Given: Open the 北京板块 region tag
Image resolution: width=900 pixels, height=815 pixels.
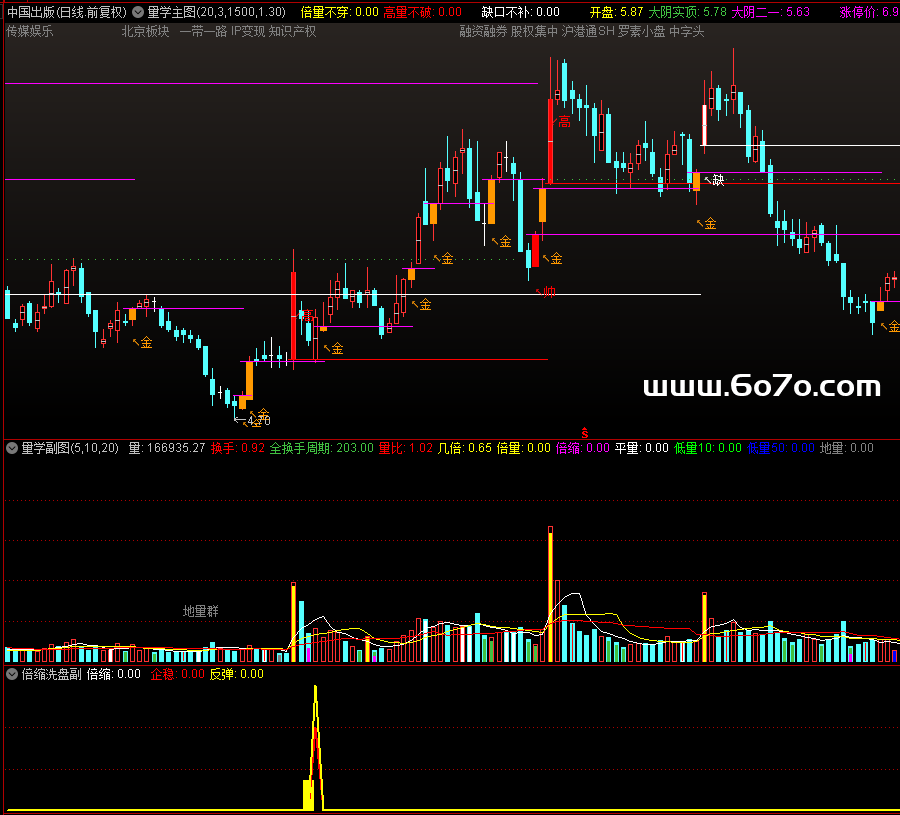Looking at the screenshot, I should point(145,31).
